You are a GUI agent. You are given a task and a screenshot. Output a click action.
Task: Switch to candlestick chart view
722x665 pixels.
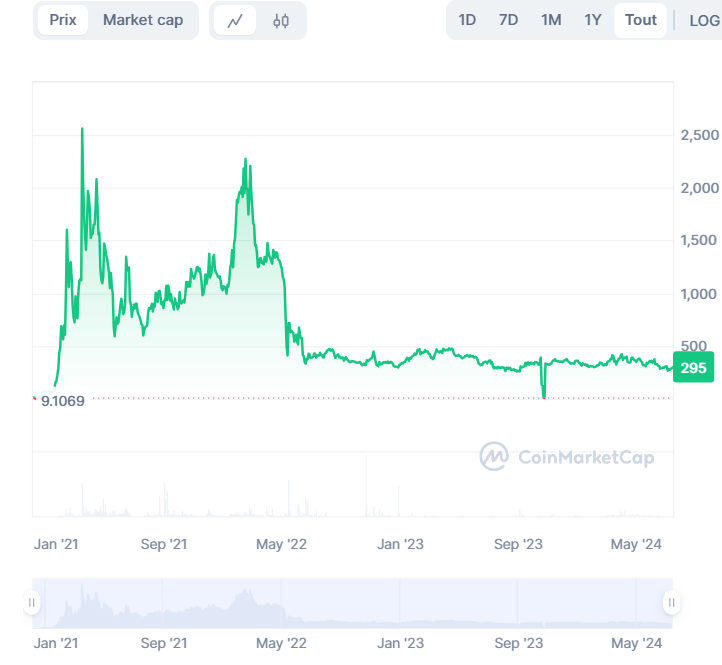281,20
